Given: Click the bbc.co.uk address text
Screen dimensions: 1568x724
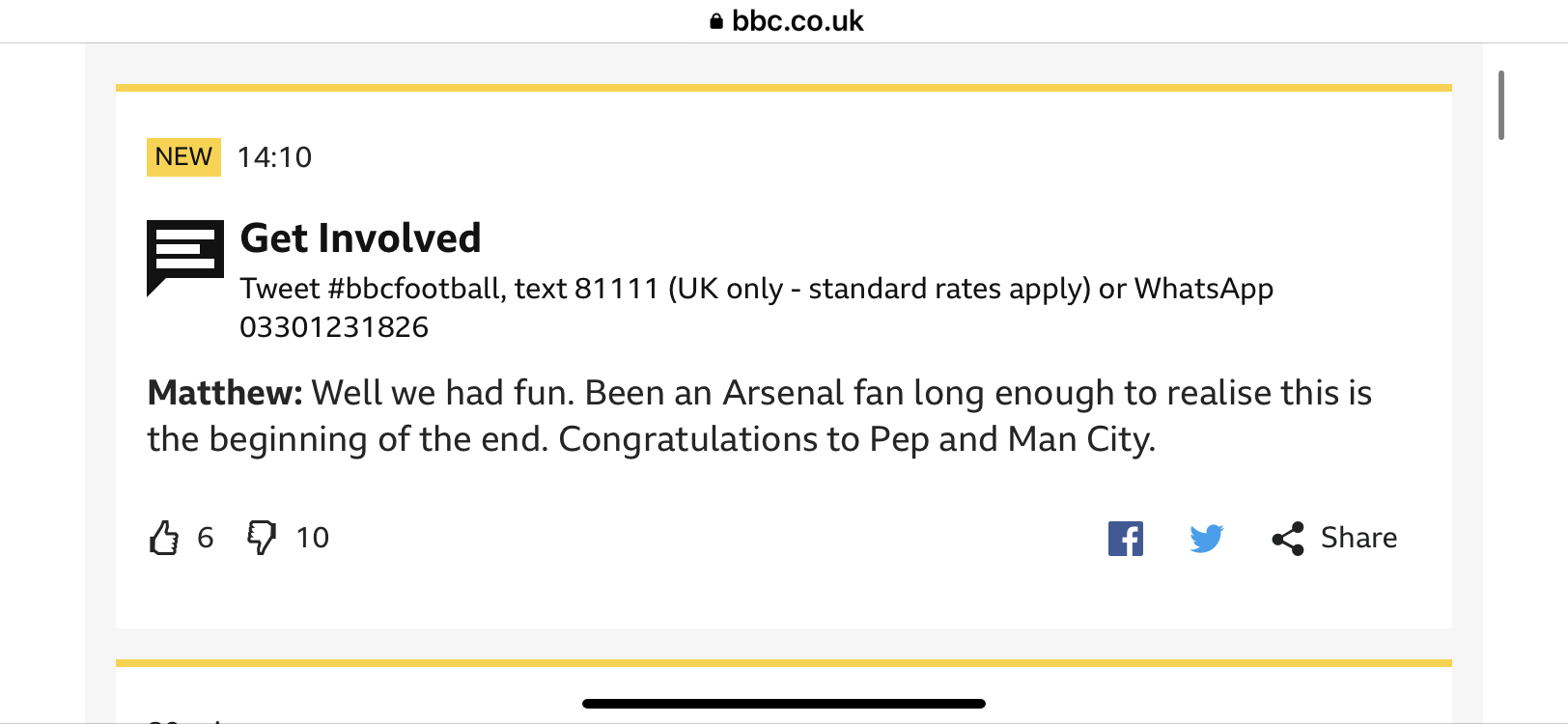Looking at the screenshot, I should pyautogui.click(x=798, y=21).
